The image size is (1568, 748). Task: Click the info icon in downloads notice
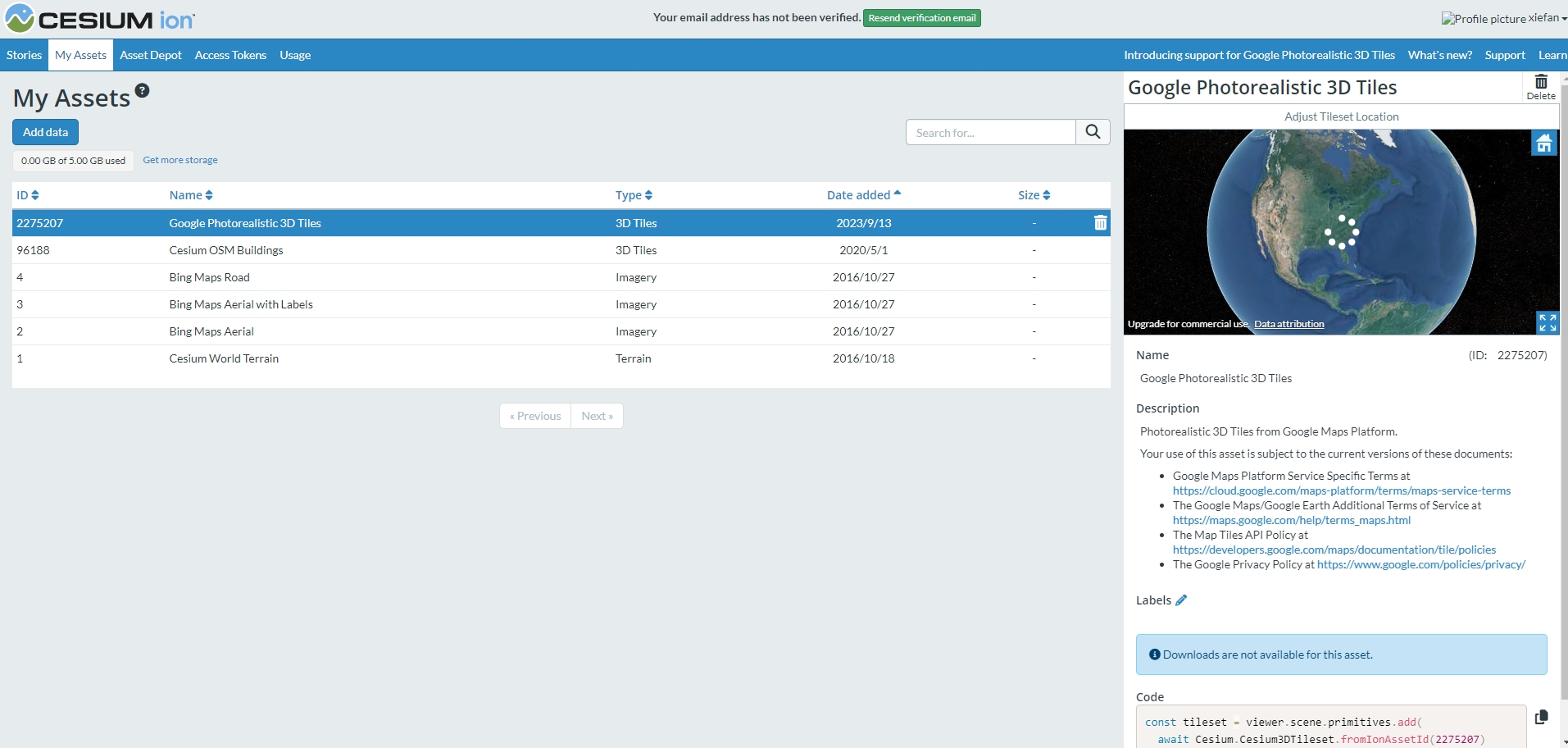click(1154, 654)
